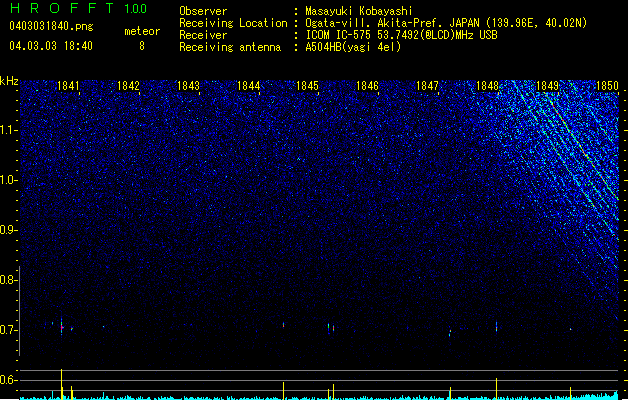Click the 1849 time axis marker
Viewport: 629px width, 400px height.
(x=548, y=86)
